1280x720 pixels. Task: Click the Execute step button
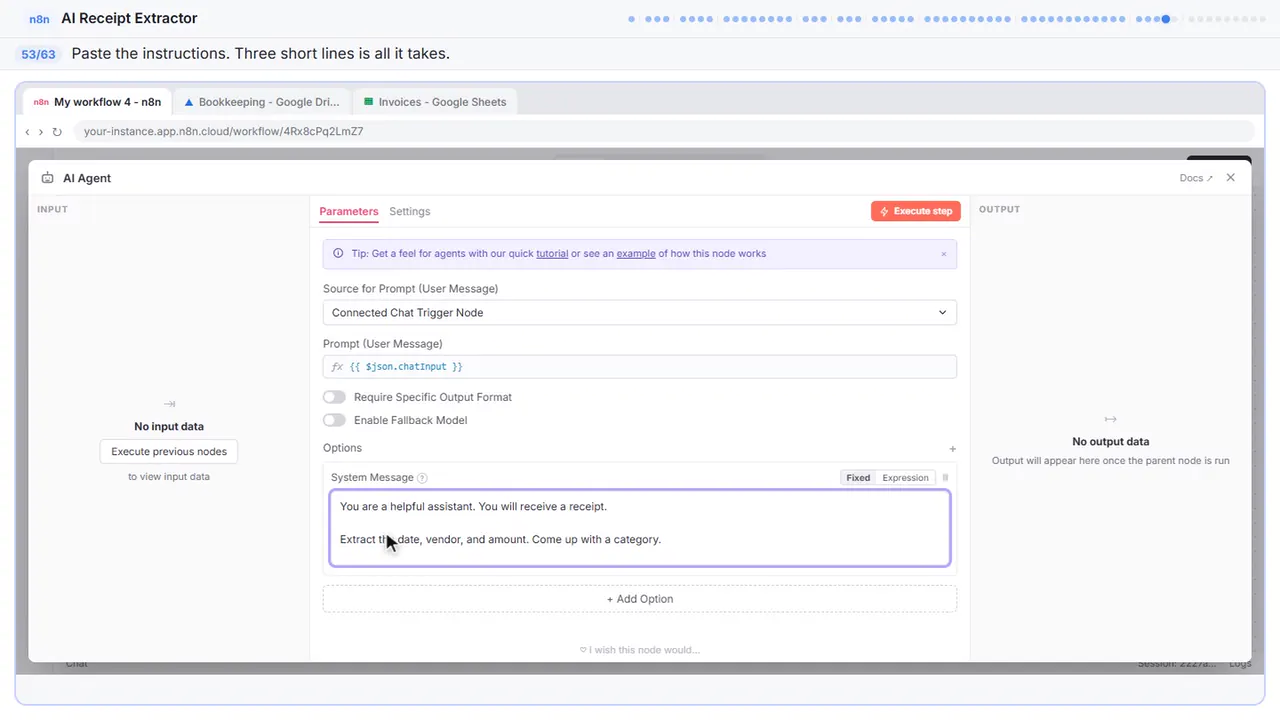916,211
